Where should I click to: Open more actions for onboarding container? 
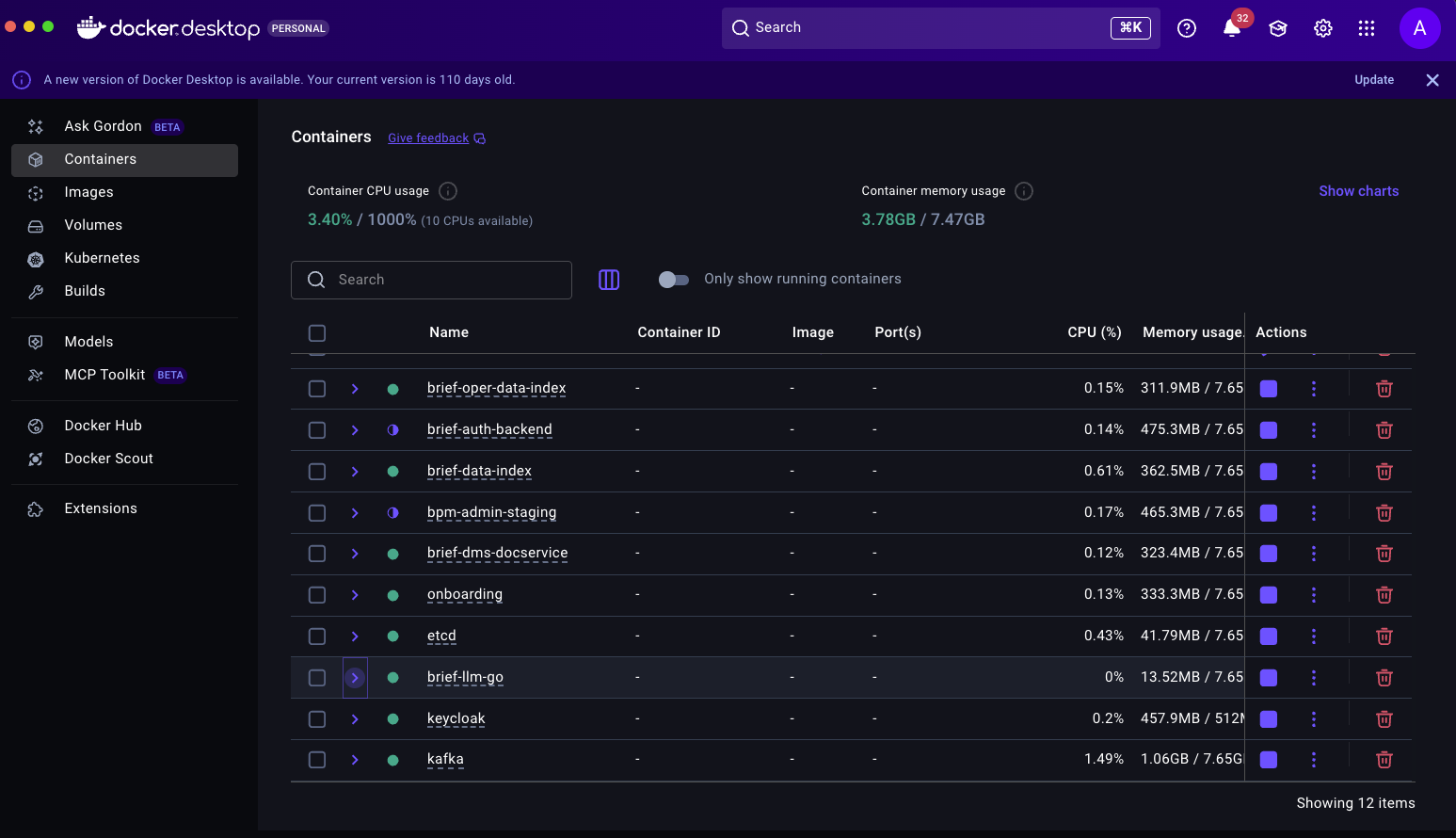pyautogui.click(x=1314, y=595)
